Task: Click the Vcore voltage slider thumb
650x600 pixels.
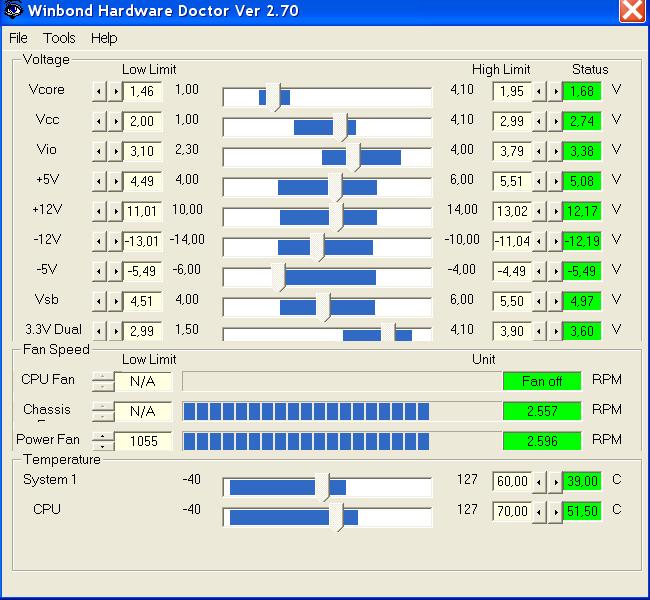Action: pos(273,97)
